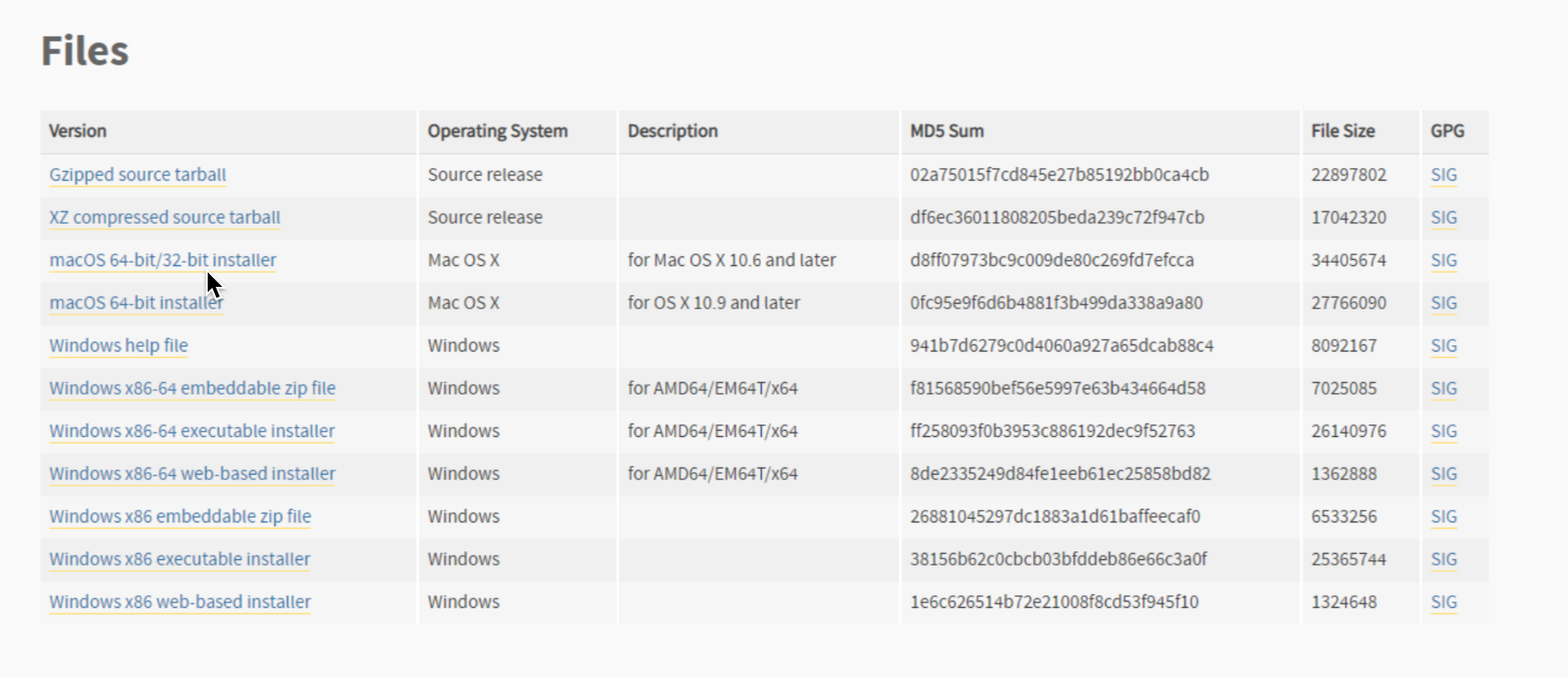Download Windows x86-64 embeddable zip file
1568x678 pixels.
(192, 388)
